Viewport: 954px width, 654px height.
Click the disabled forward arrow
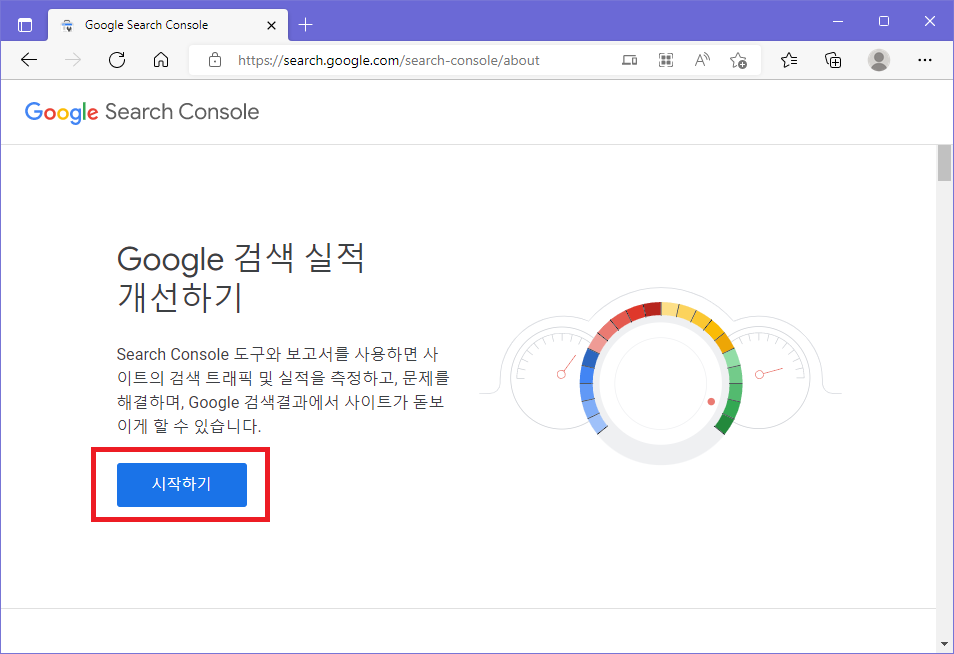pyautogui.click(x=72, y=60)
